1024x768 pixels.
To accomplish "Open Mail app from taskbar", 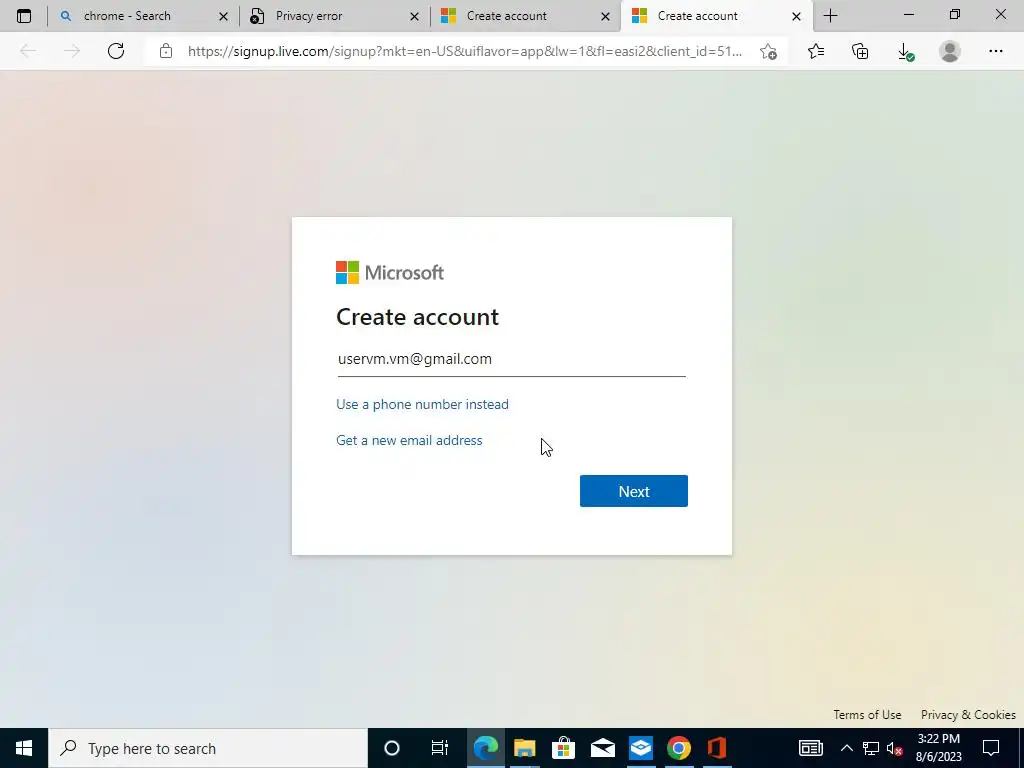I will pos(602,748).
